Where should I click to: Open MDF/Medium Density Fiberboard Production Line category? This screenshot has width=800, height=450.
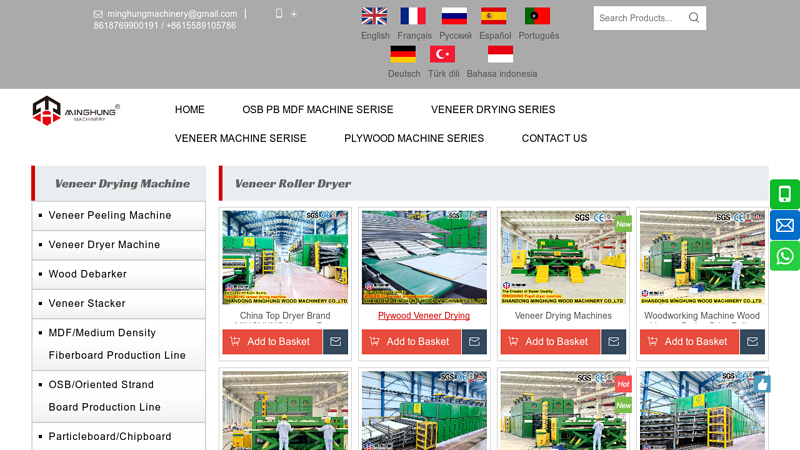117,344
